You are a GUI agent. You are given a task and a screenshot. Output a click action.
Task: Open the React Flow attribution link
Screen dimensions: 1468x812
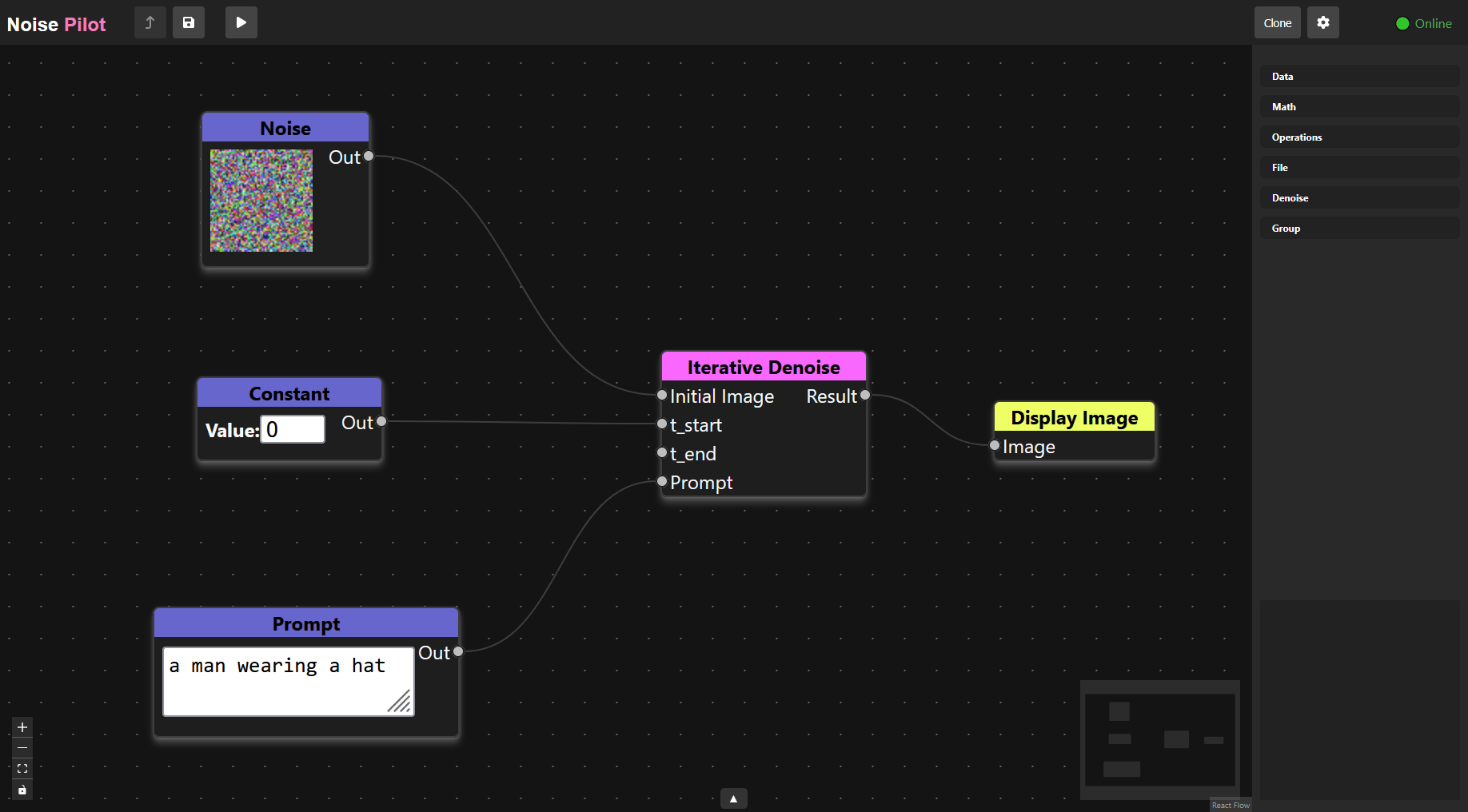[1230, 805]
